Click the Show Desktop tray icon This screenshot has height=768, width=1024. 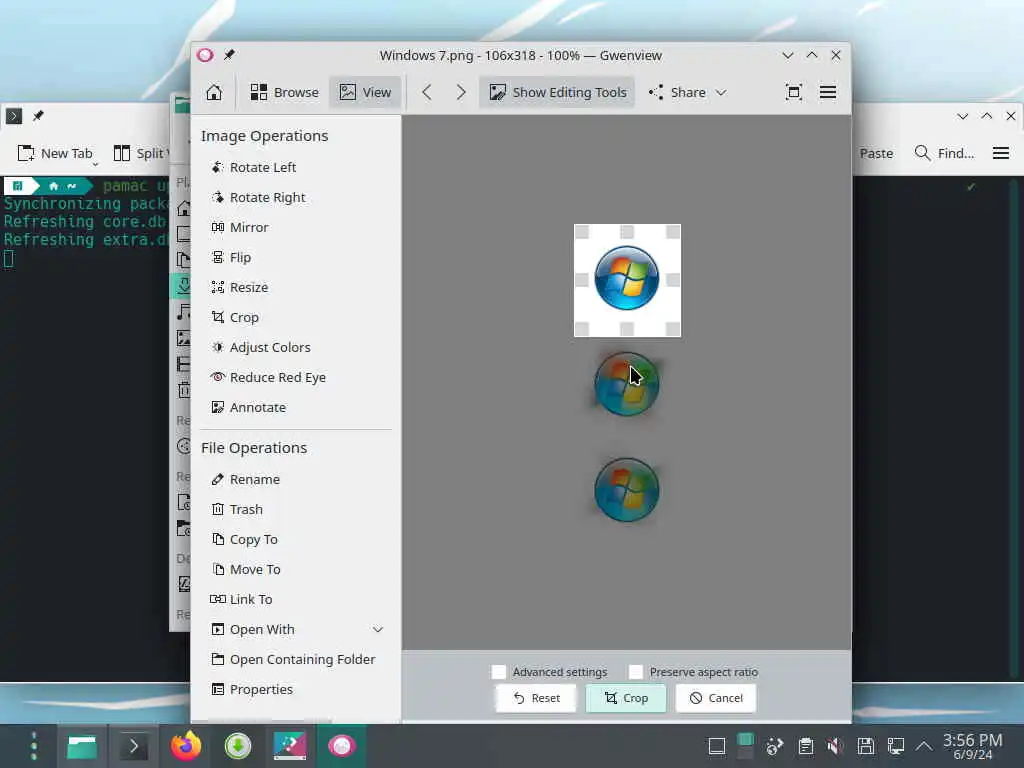(717, 746)
